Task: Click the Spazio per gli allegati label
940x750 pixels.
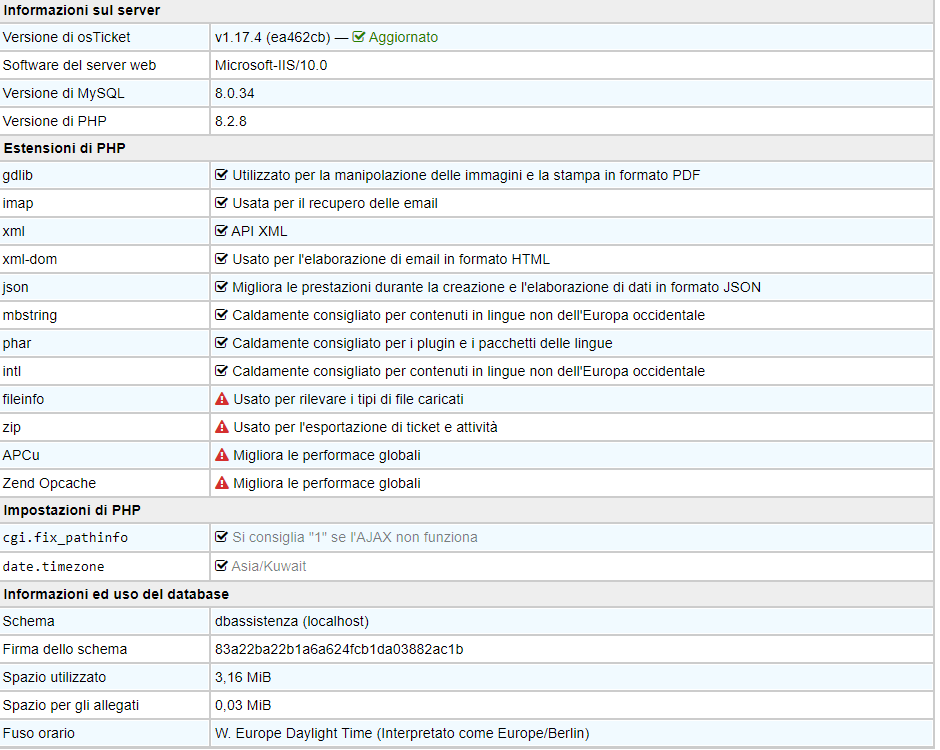Action: (x=71, y=706)
